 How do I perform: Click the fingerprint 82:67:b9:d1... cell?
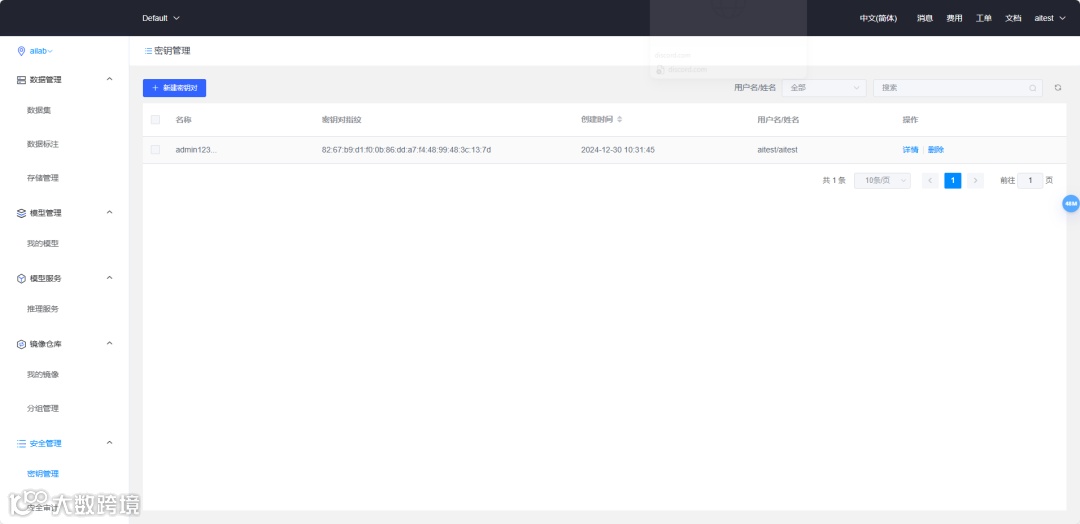[406, 150]
